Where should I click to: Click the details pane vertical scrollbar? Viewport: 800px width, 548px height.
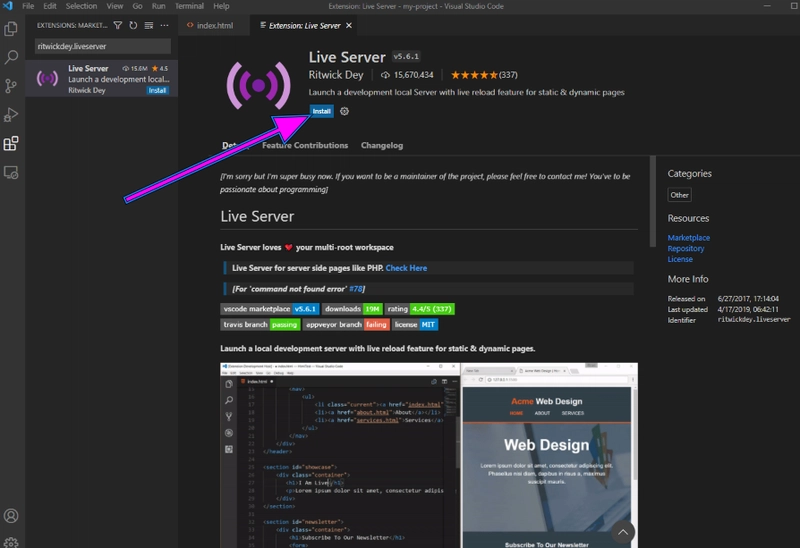pyautogui.click(x=652, y=202)
